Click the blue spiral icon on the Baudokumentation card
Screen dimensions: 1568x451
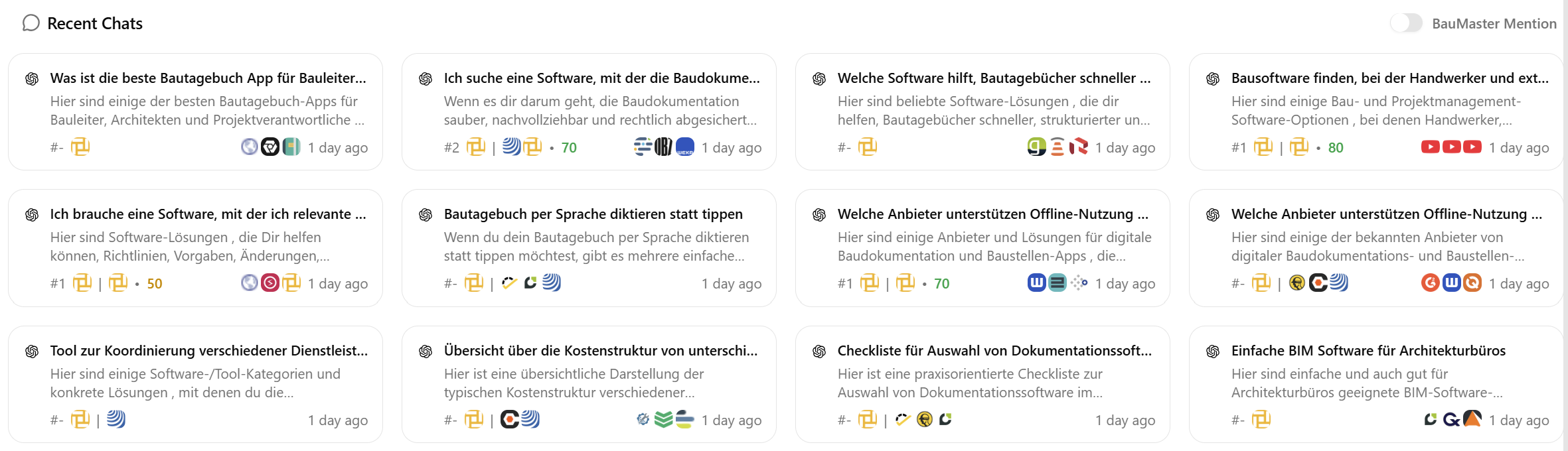(512, 147)
